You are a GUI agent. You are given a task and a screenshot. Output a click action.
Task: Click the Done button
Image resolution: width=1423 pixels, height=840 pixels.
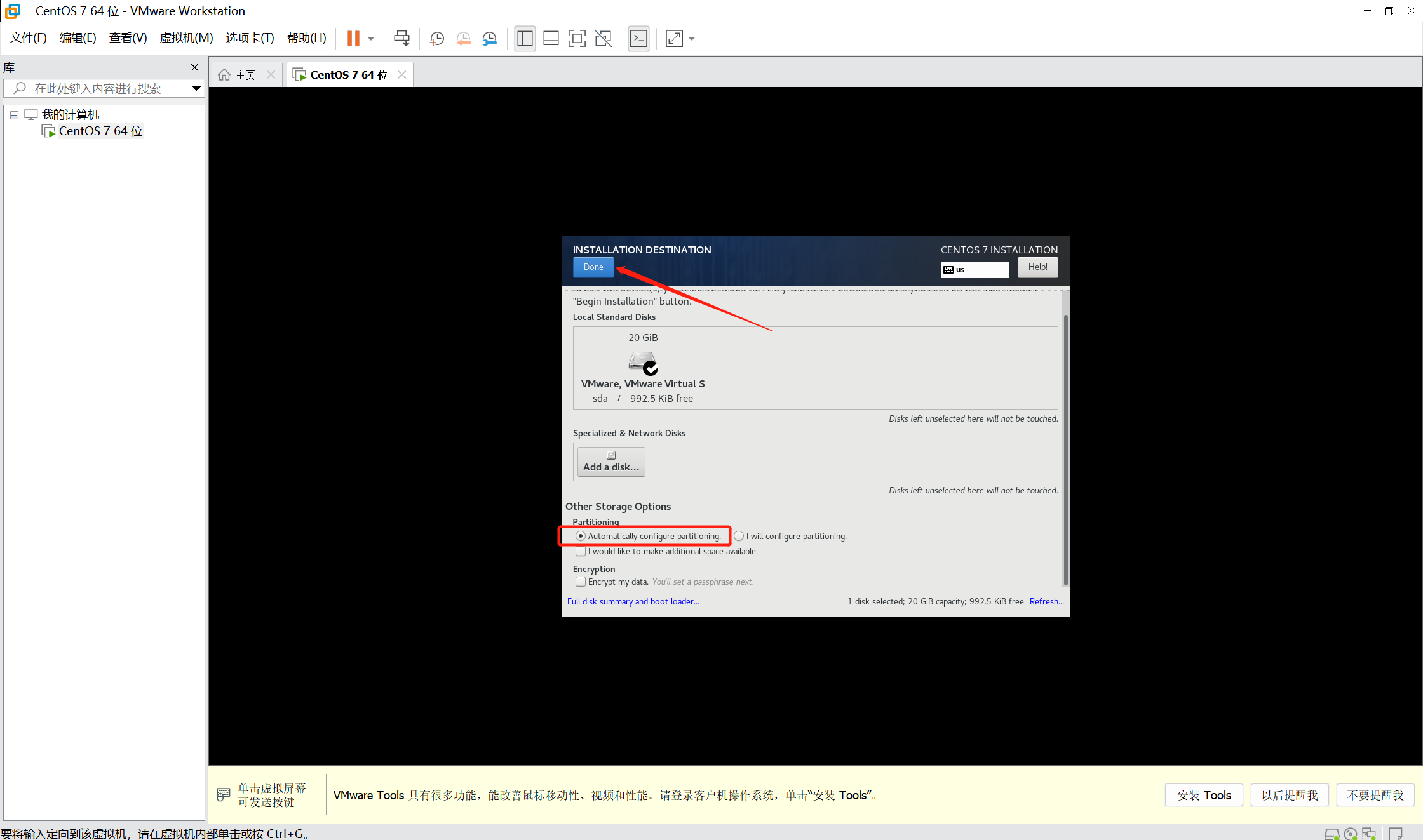point(593,267)
